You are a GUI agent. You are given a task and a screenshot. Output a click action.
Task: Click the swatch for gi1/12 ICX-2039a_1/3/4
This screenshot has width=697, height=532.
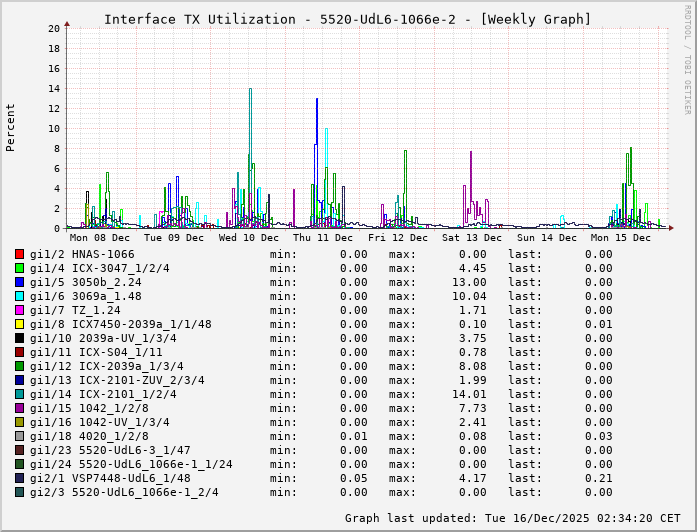click(x=20, y=366)
